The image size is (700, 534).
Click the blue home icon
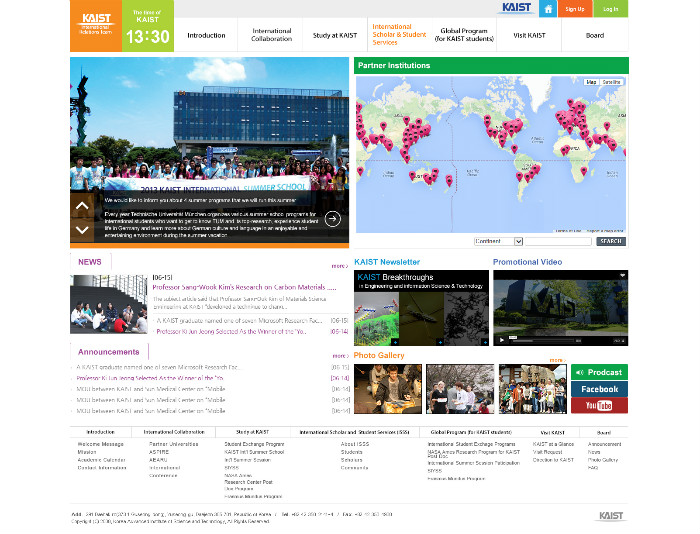pyautogui.click(x=548, y=9)
